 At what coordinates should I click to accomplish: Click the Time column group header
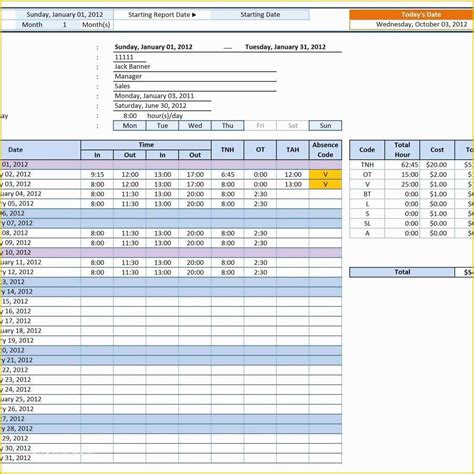146,145
